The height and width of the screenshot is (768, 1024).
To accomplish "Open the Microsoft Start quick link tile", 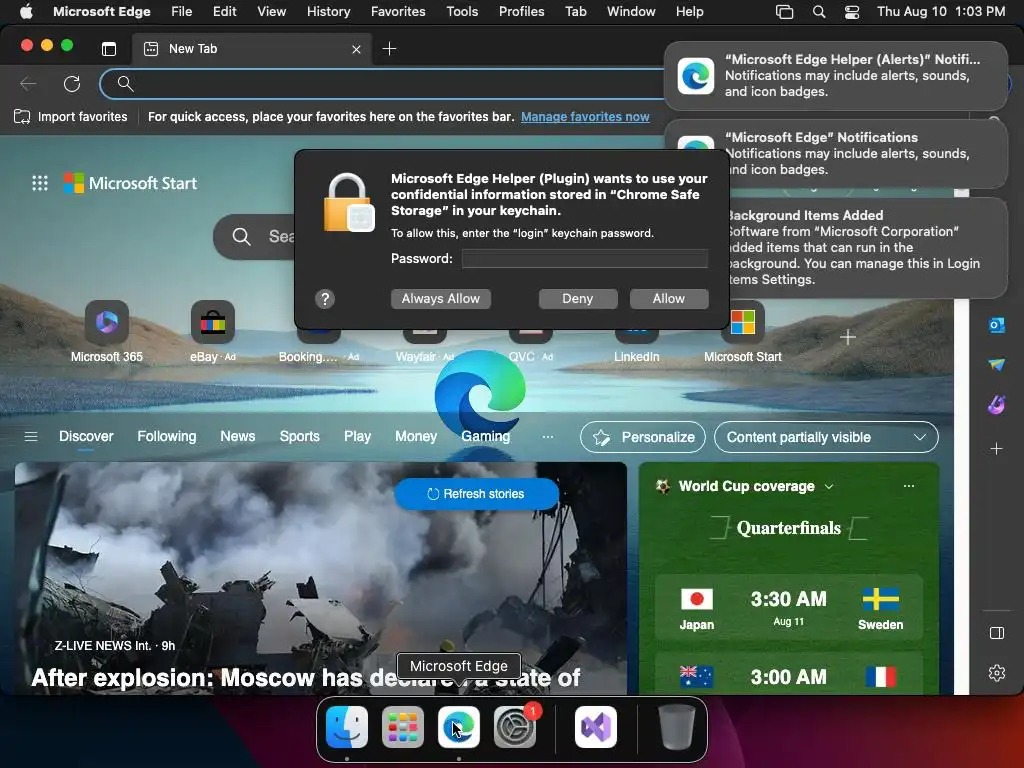I will pos(743,332).
